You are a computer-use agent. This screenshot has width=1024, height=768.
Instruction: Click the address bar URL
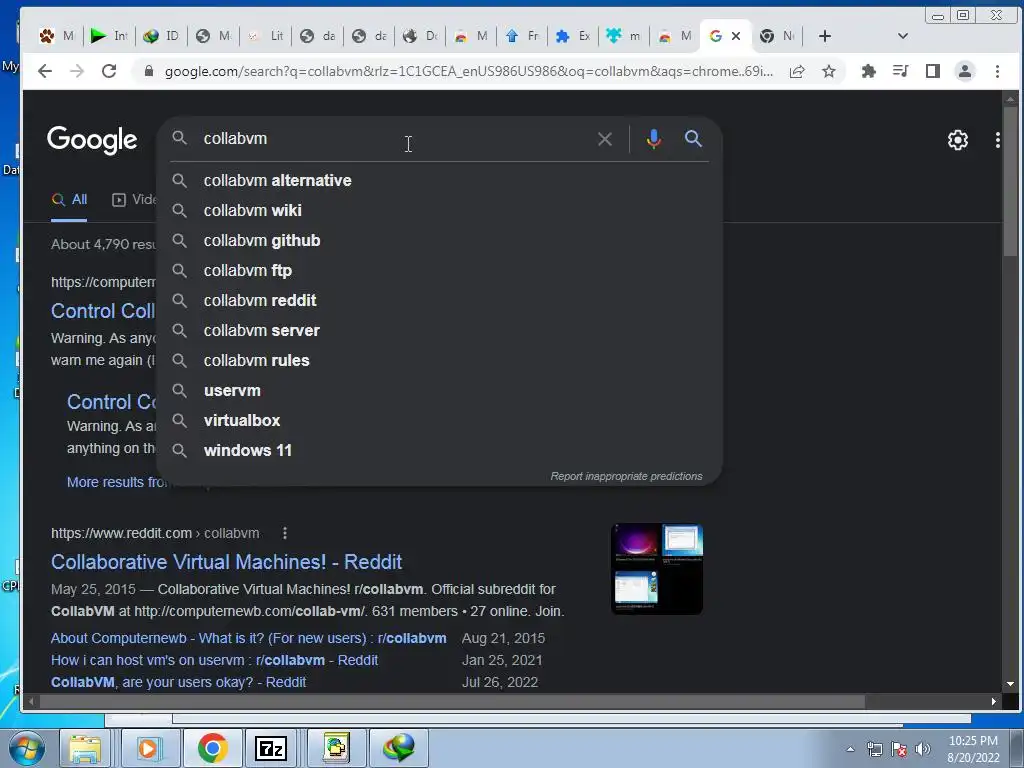(x=468, y=71)
